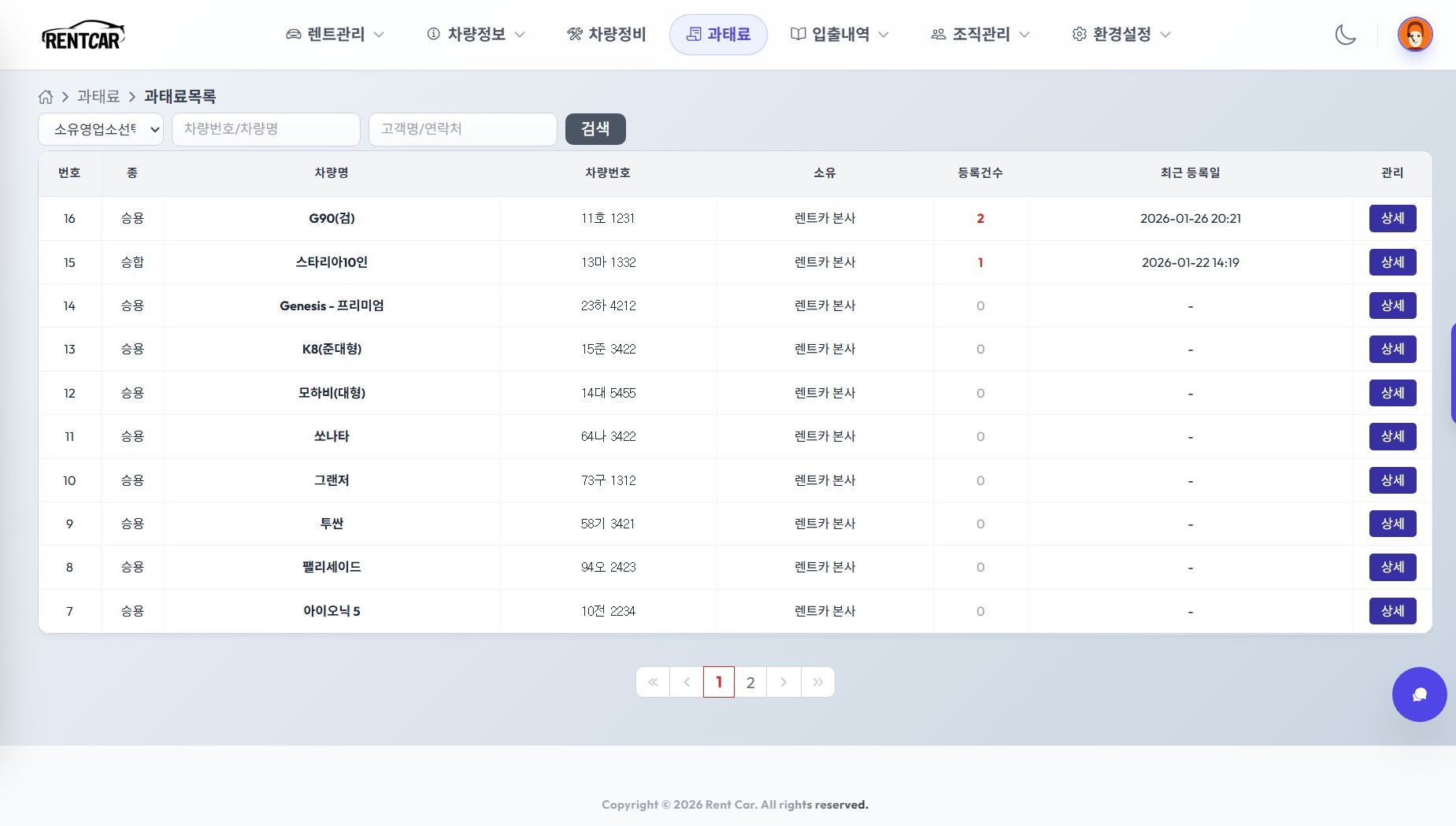Expand the 차량정보 dropdown menu
1456x826 pixels.
(476, 35)
